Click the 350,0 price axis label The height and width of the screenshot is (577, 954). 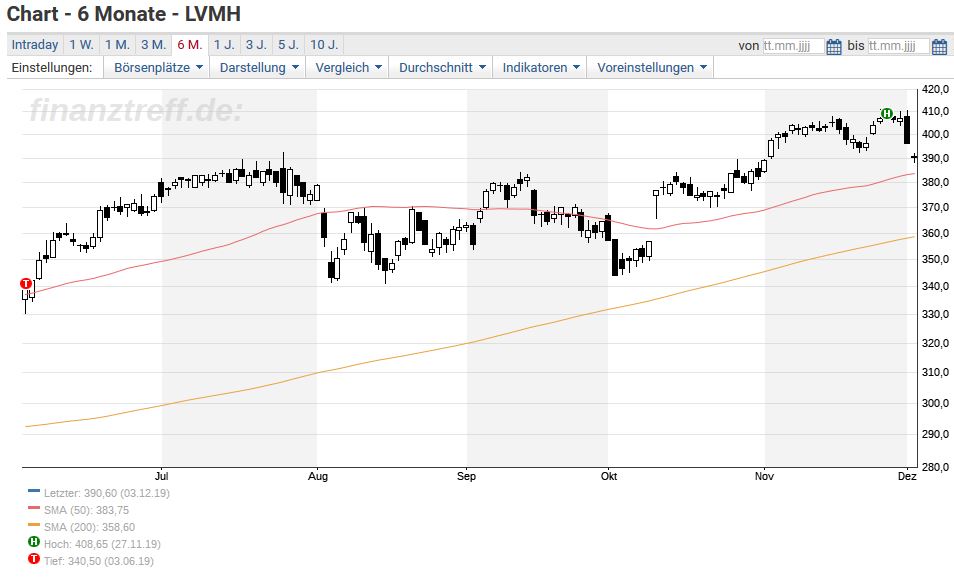click(x=936, y=259)
